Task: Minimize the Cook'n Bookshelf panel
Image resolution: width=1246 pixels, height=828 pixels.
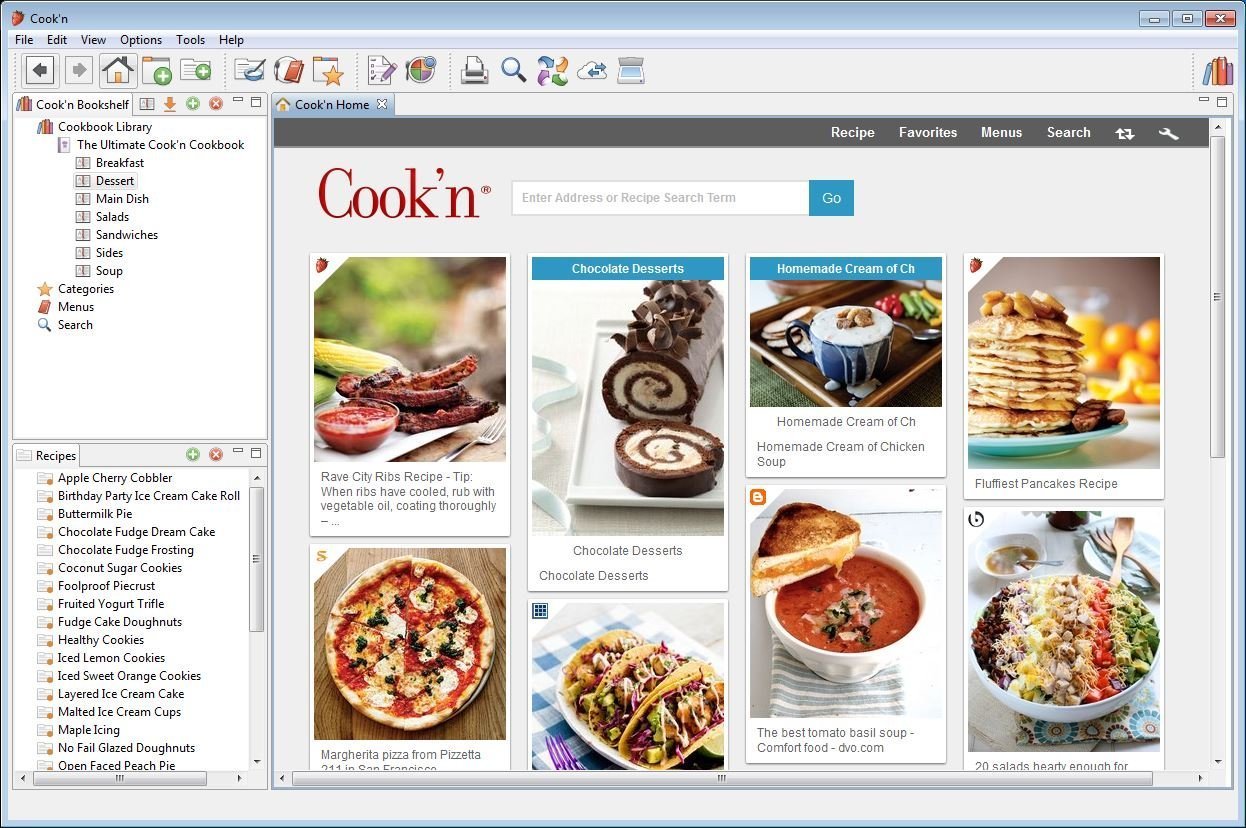Action: 238,102
